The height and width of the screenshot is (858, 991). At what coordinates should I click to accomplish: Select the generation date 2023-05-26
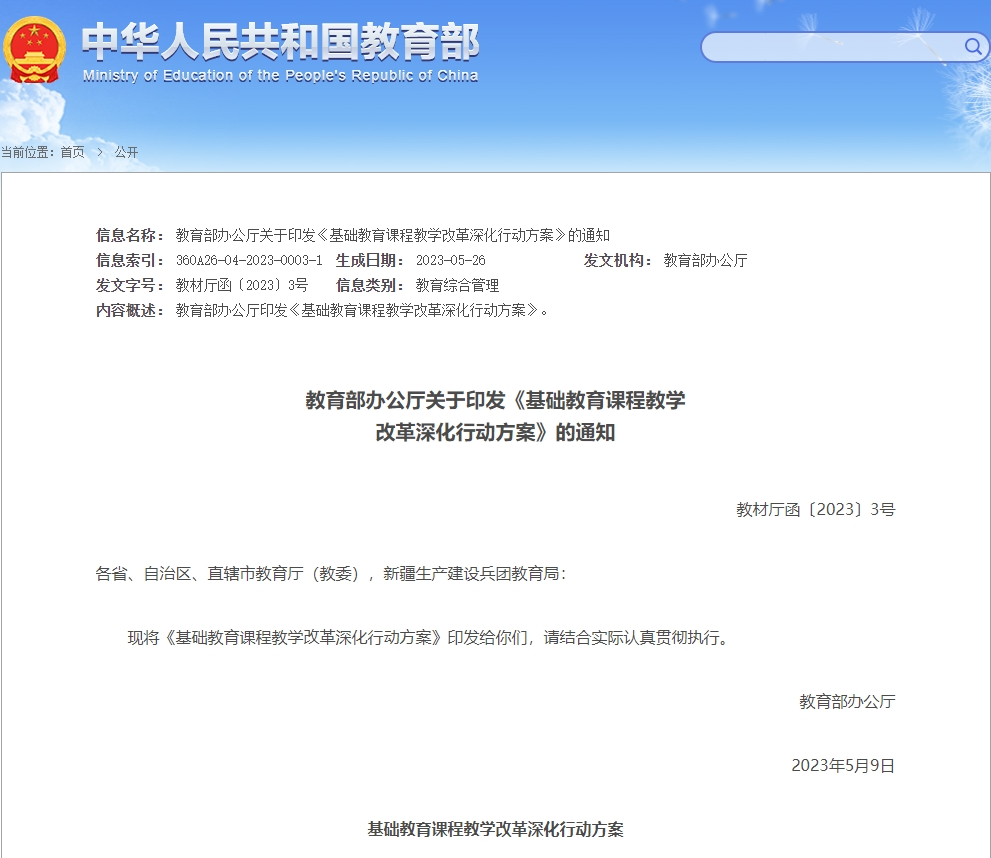(451, 260)
